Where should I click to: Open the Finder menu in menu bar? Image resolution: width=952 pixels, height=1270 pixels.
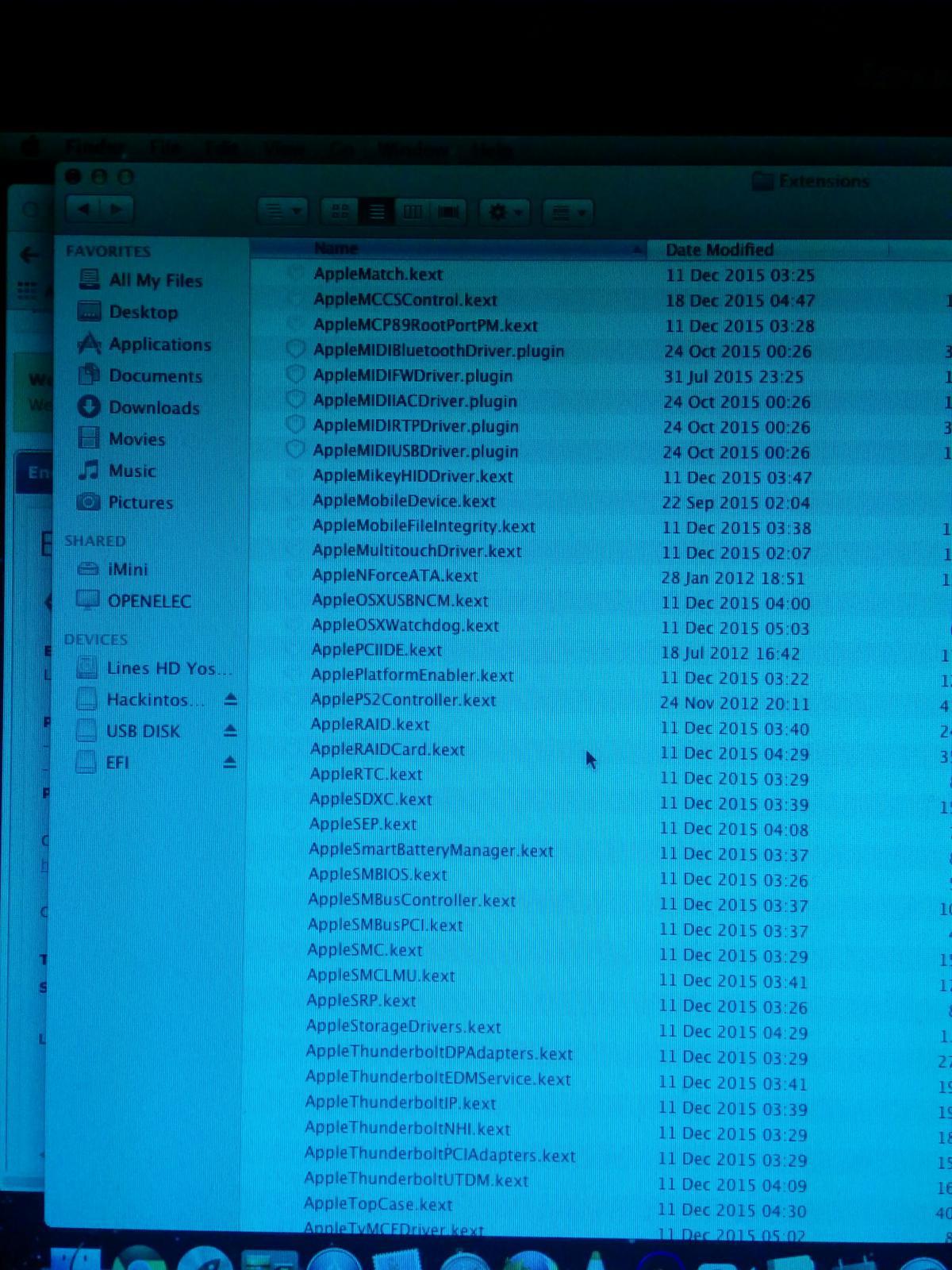pos(95,148)
